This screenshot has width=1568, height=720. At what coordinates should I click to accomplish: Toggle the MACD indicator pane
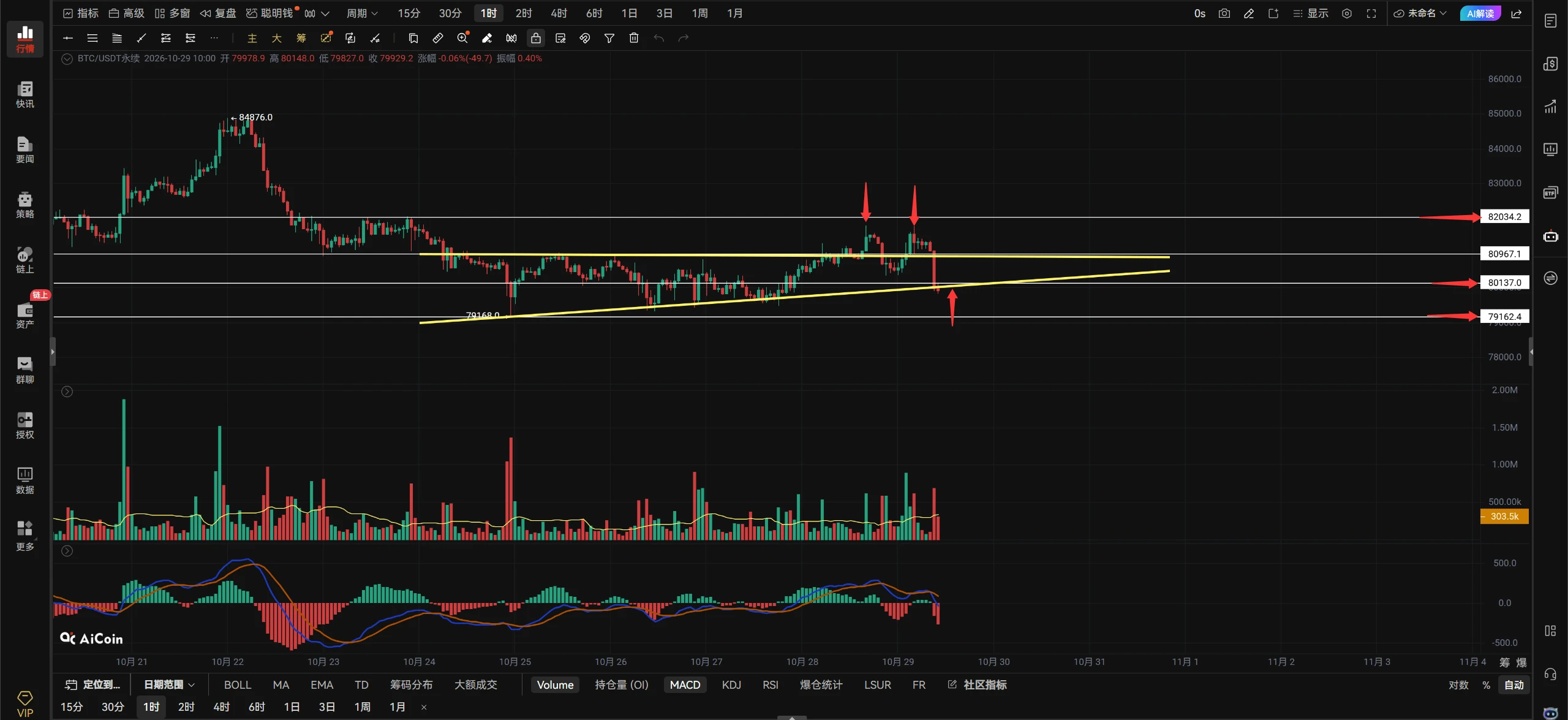pos(685,684)
